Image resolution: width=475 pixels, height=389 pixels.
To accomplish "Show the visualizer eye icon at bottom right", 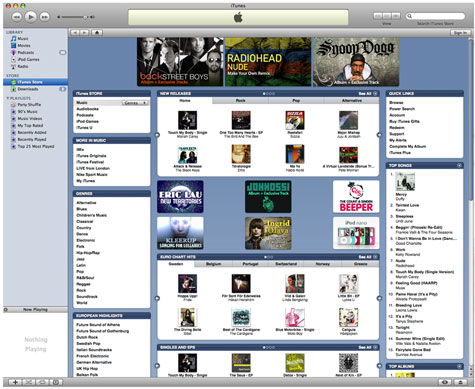I will point(444,382).
